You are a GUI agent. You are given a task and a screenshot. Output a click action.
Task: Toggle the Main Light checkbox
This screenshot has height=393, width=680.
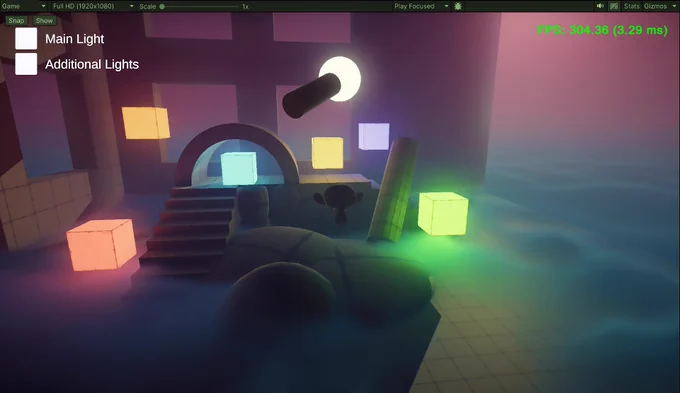26,39
